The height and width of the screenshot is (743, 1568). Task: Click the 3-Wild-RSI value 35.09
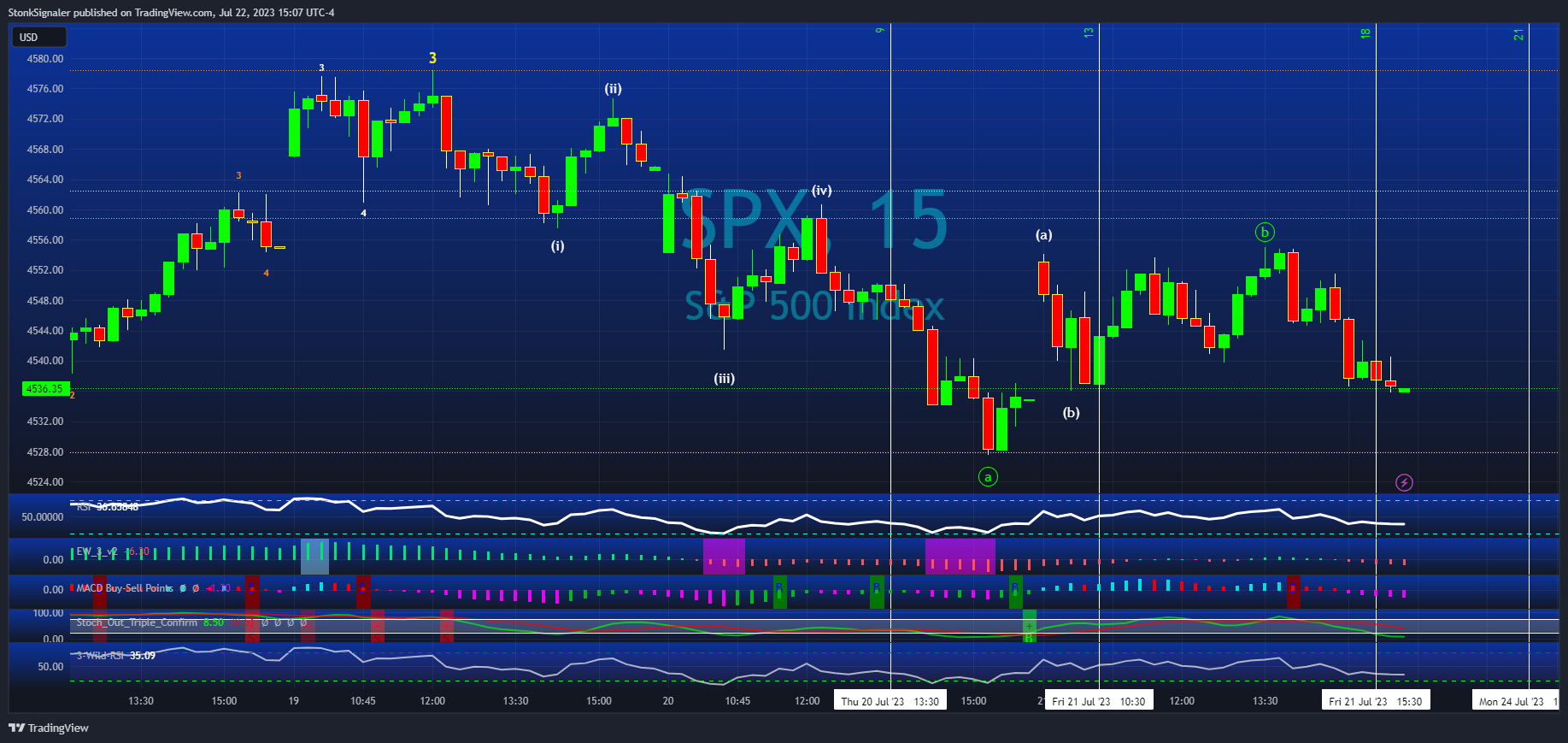point(143,656)
